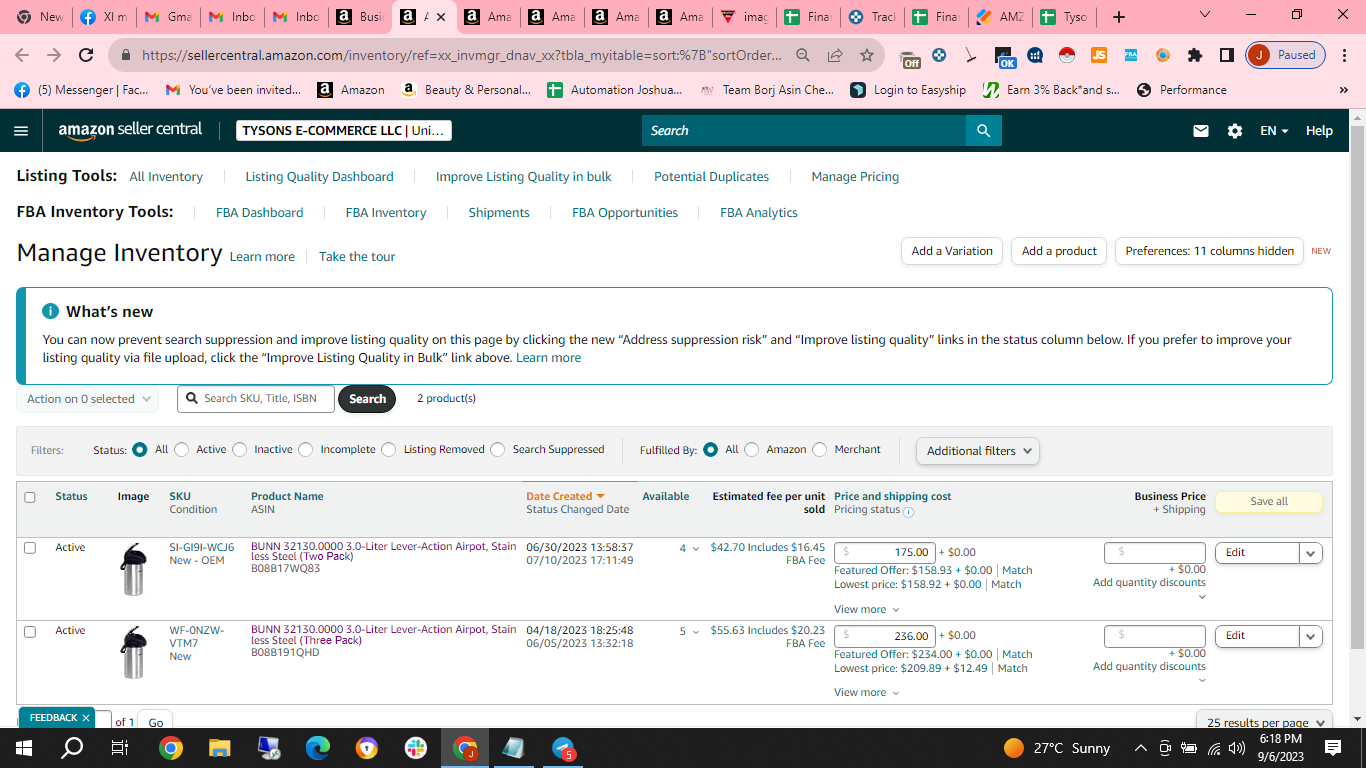Open the EN language dropdown

(x=1274, y=130)
